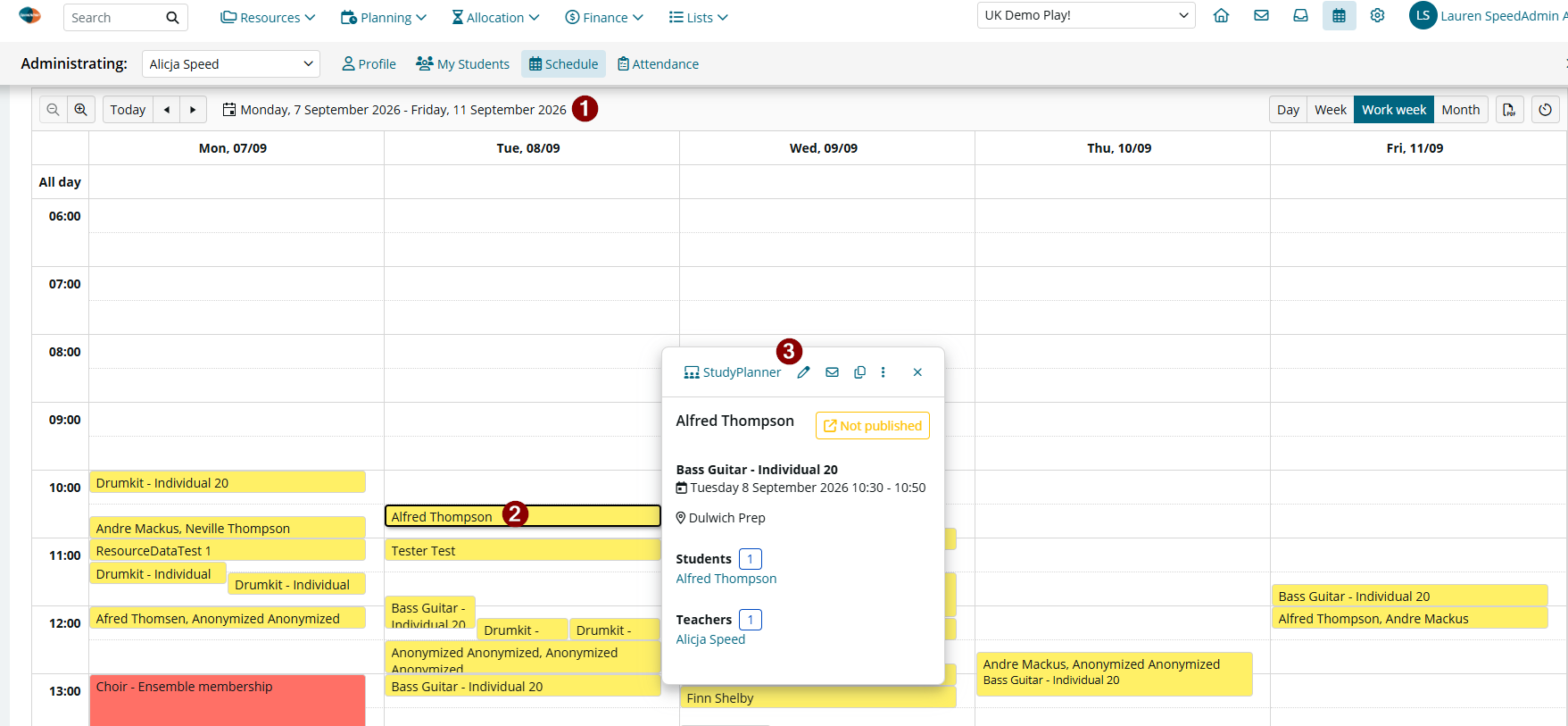Click the SpeedAdmin logo
The width and height of the screenshot is (1568, 726).
29,15
